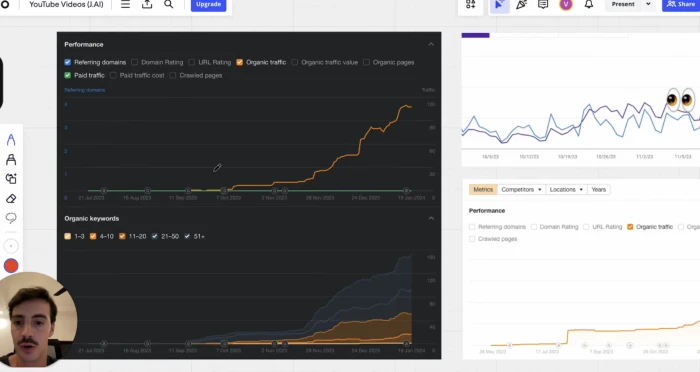Open the board search magnifier icon
The height and width of the screenshot is (372, 700).
[168, 4]
